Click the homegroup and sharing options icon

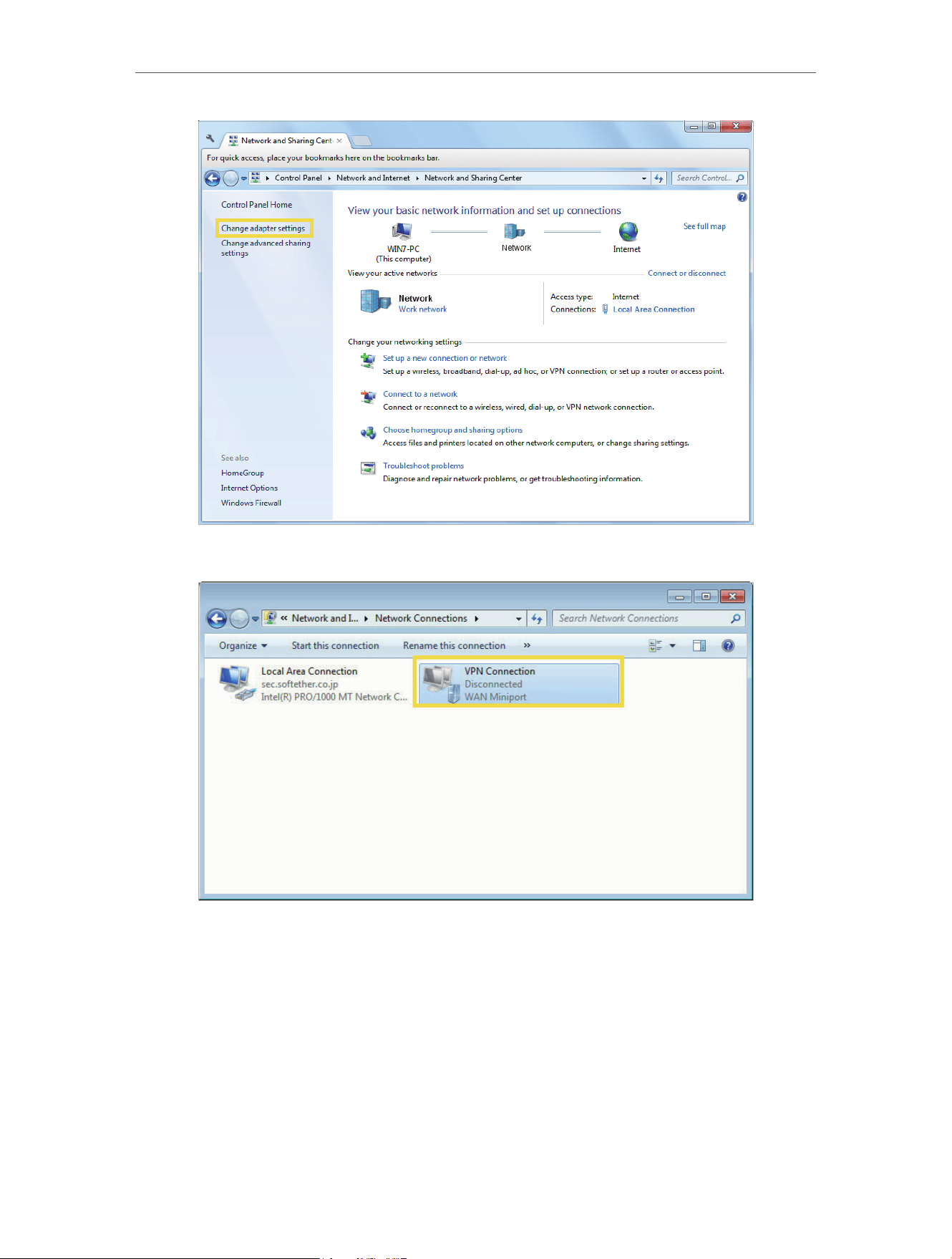pos(368,433)
